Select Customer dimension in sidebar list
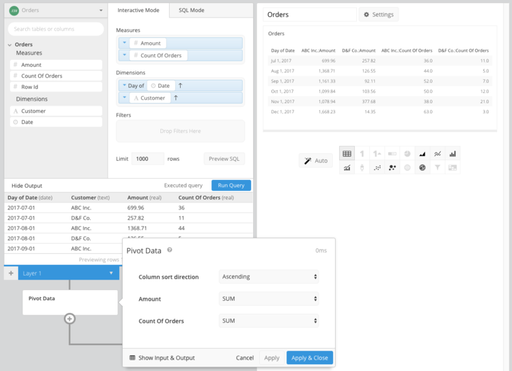Screen dimensions: 512x371 [x=56, y=111]
